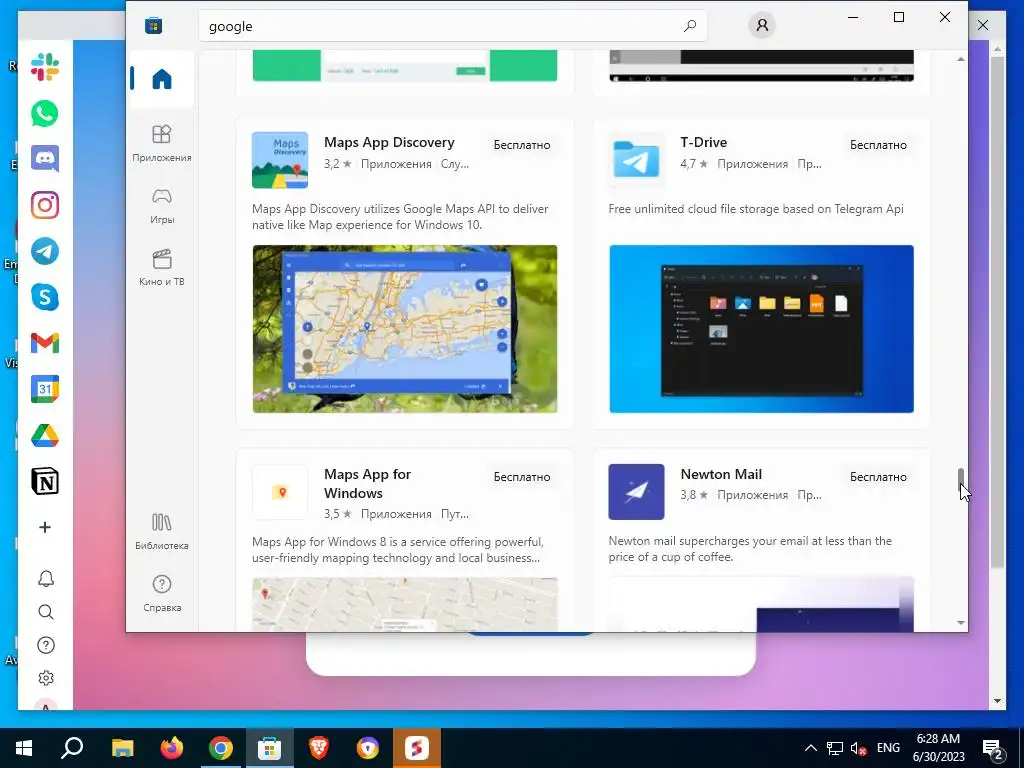1024x768 pixels.
Task: Open the Store user account icon
Action: point(761,25)
